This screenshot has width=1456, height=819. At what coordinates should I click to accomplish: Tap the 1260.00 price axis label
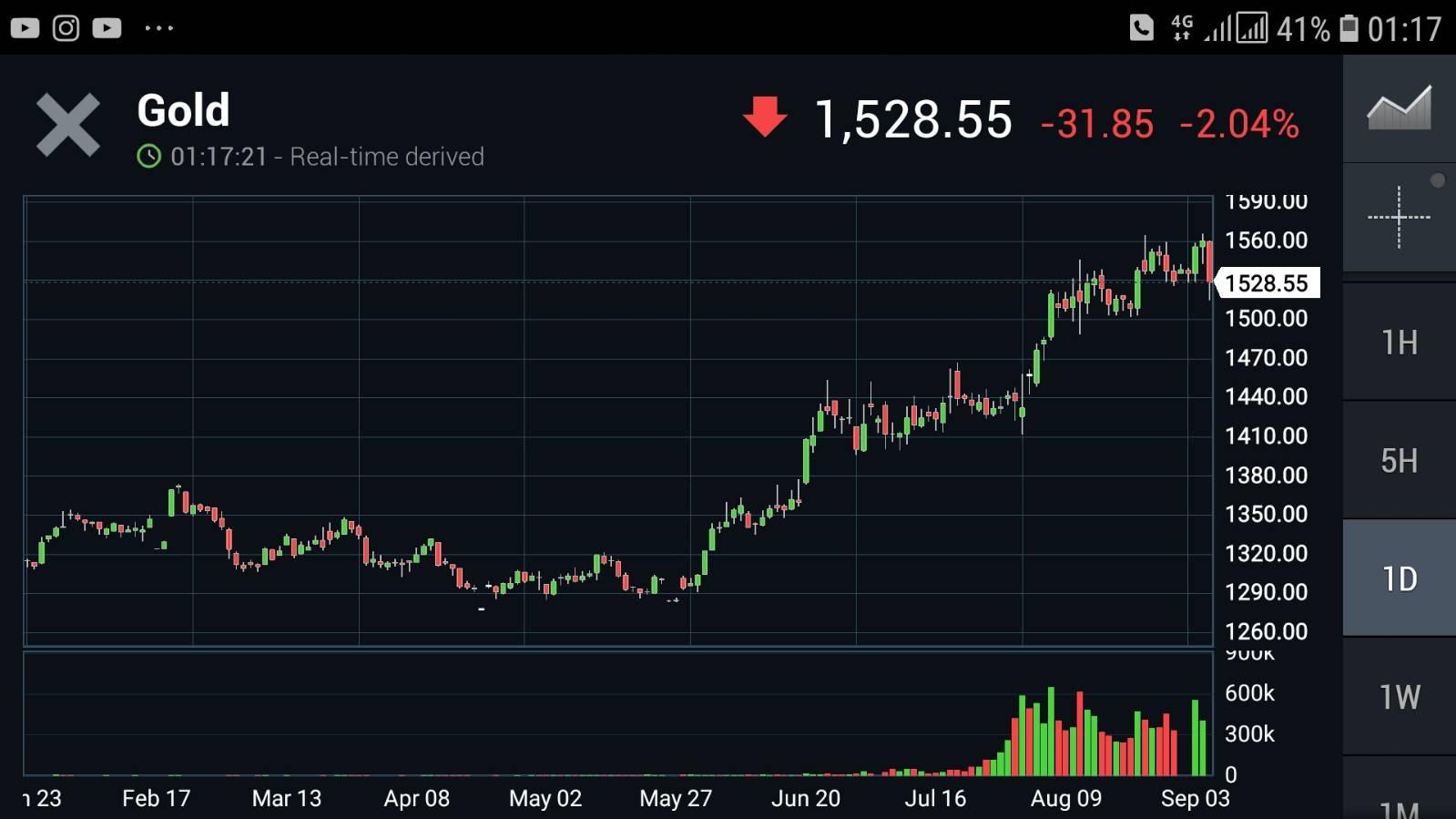1266,631
